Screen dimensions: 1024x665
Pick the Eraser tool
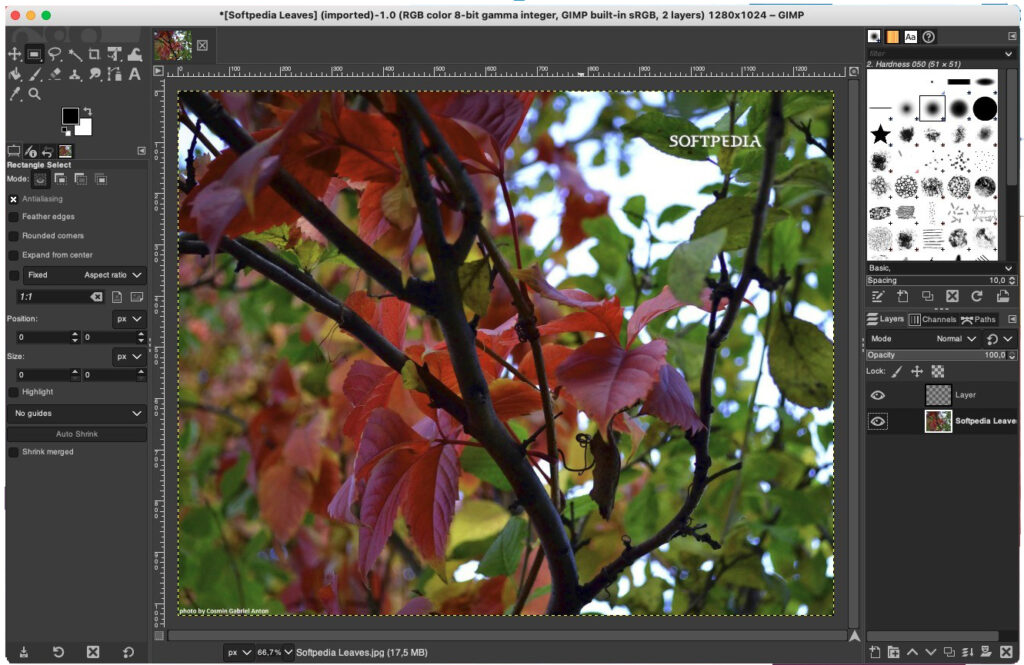[54, 74]
